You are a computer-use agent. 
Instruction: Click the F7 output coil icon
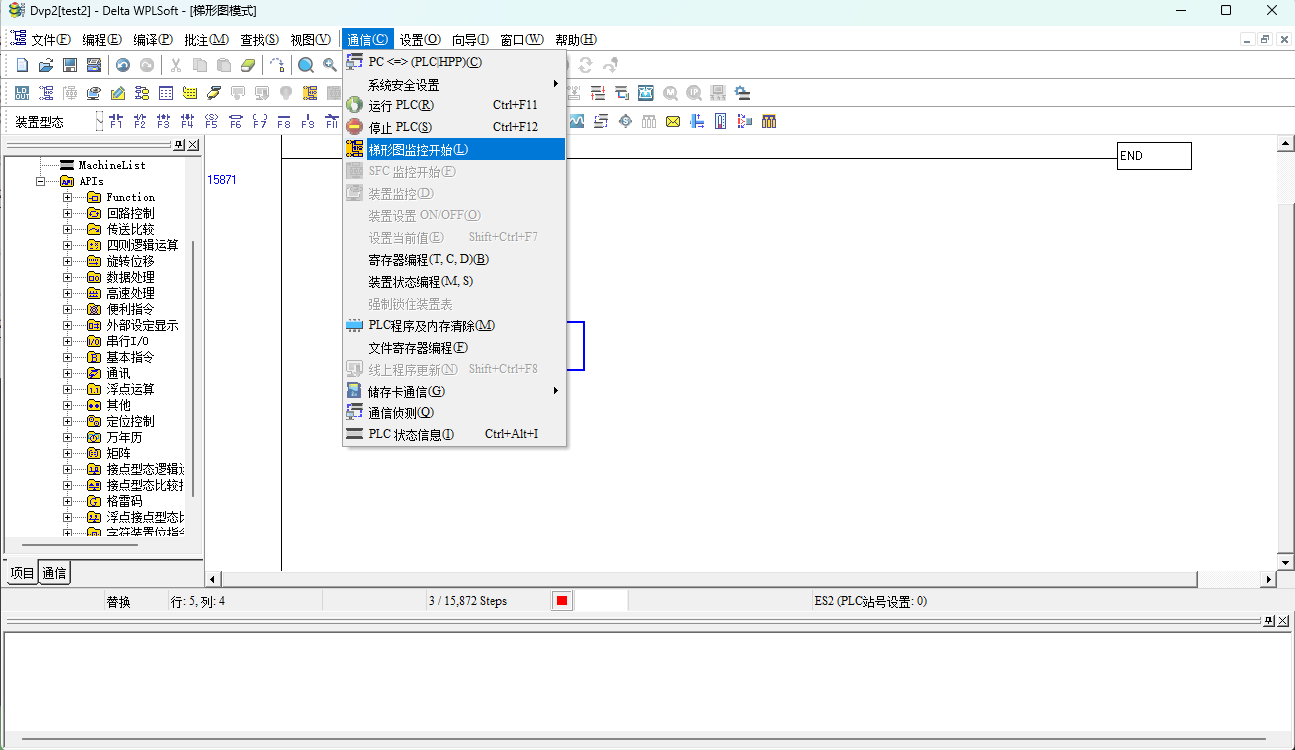tap(260, 121)
